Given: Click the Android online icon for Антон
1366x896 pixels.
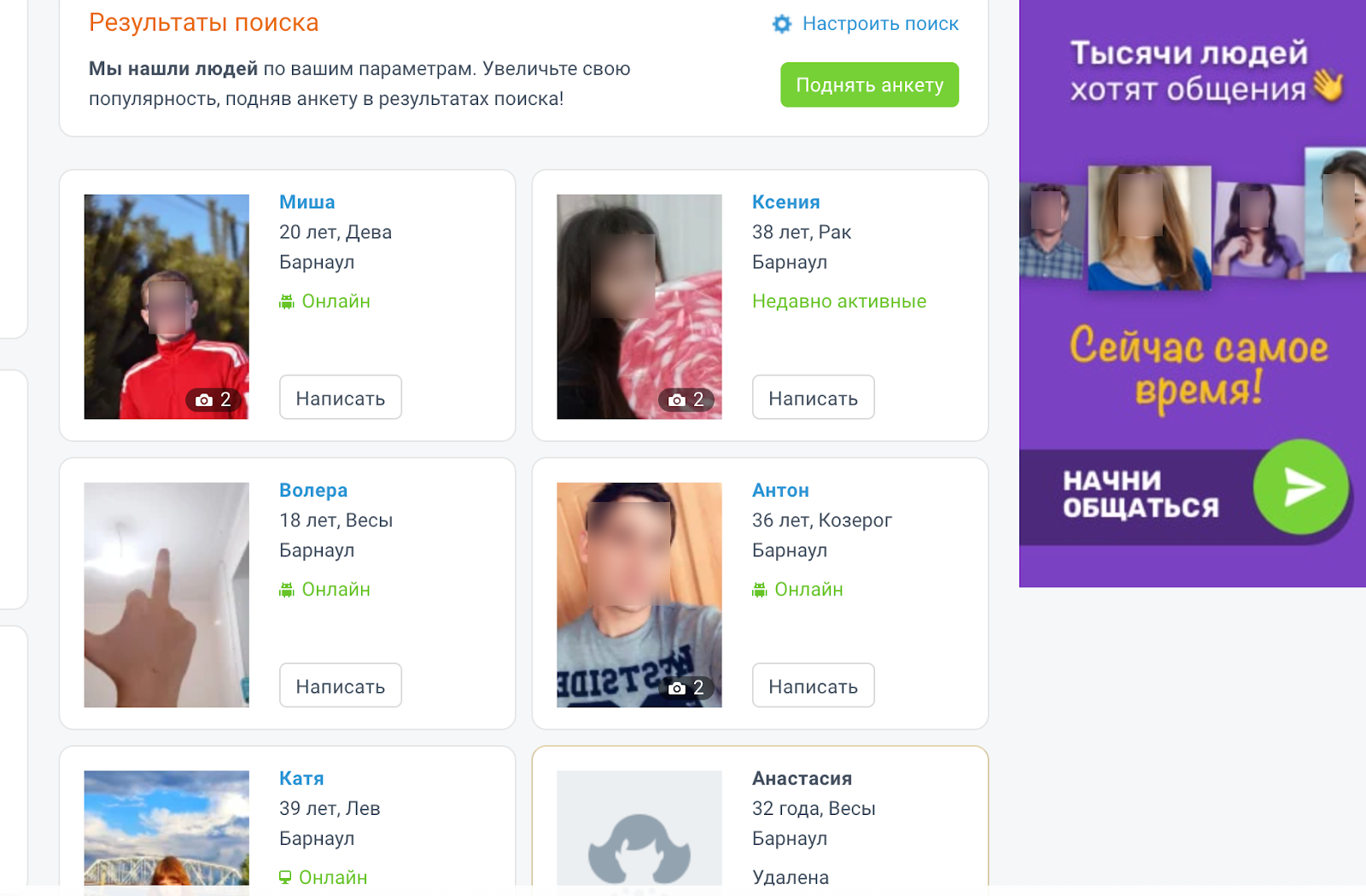Looking at the screenshot, I should coord(760,590).
